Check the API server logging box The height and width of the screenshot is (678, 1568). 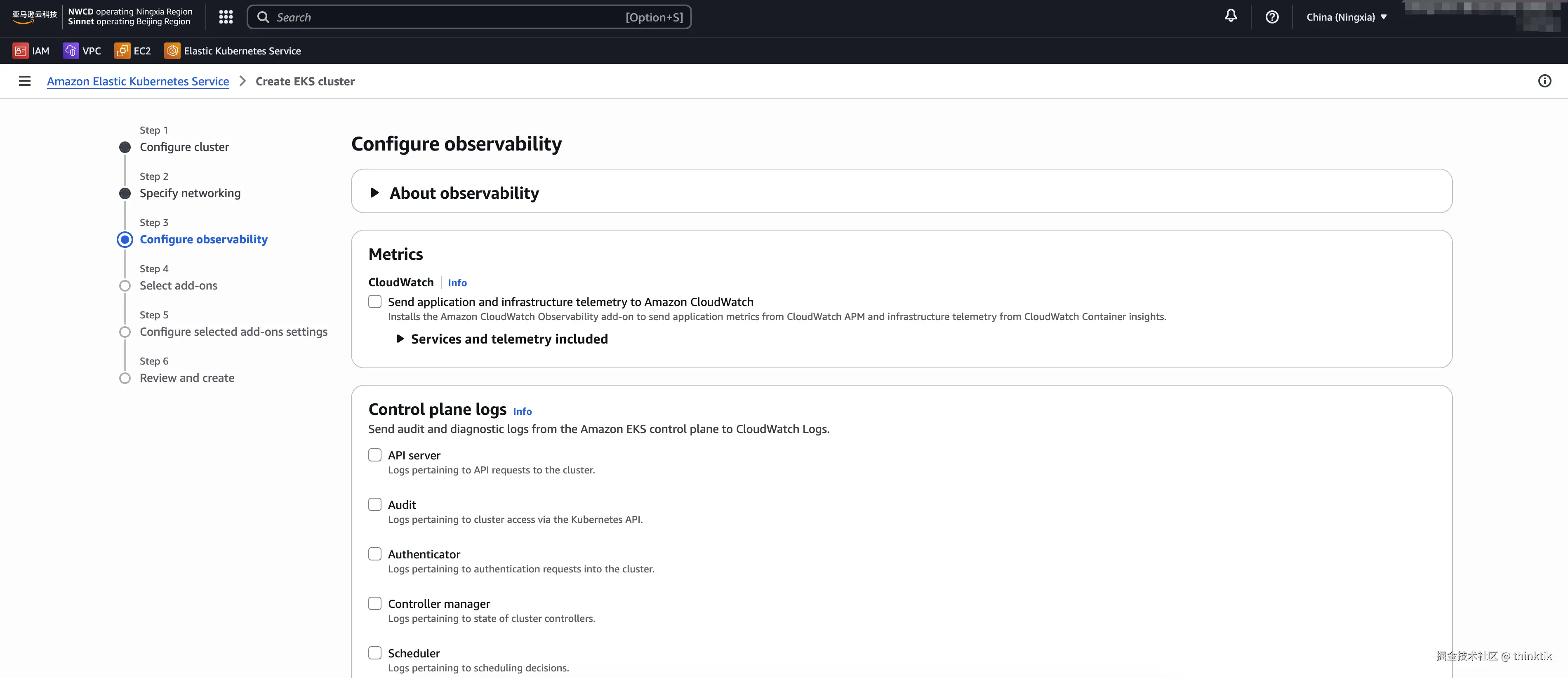(x=375, y=455)
